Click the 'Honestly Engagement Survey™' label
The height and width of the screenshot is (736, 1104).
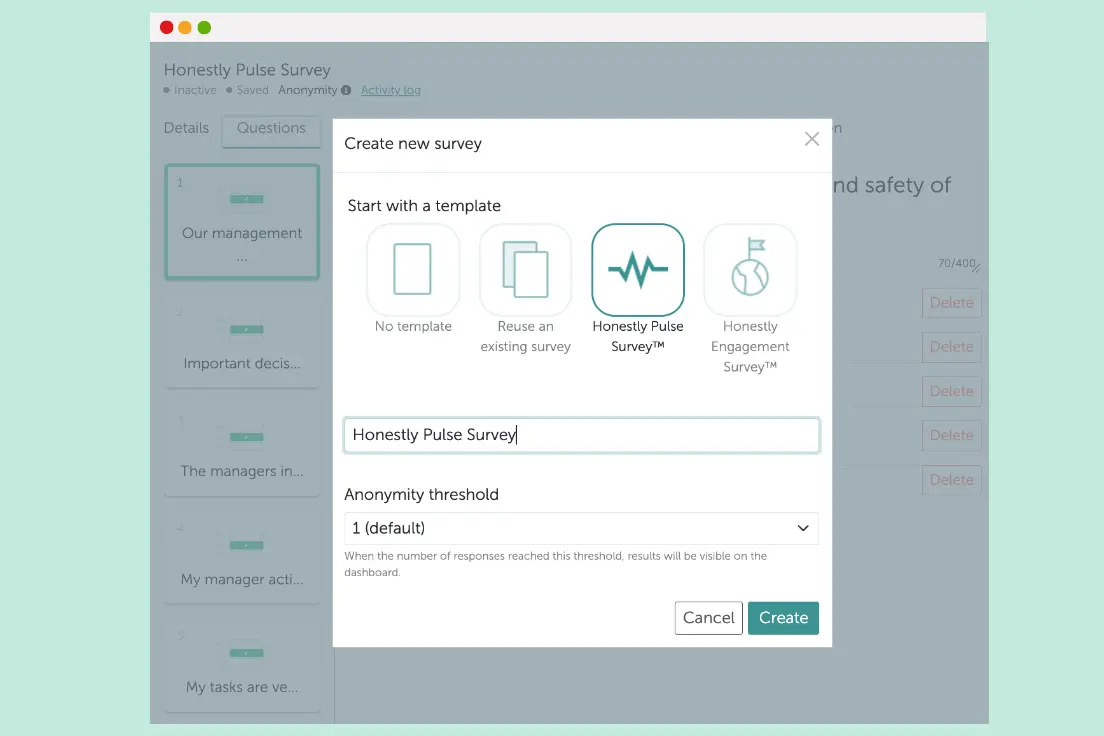(750, 347)
